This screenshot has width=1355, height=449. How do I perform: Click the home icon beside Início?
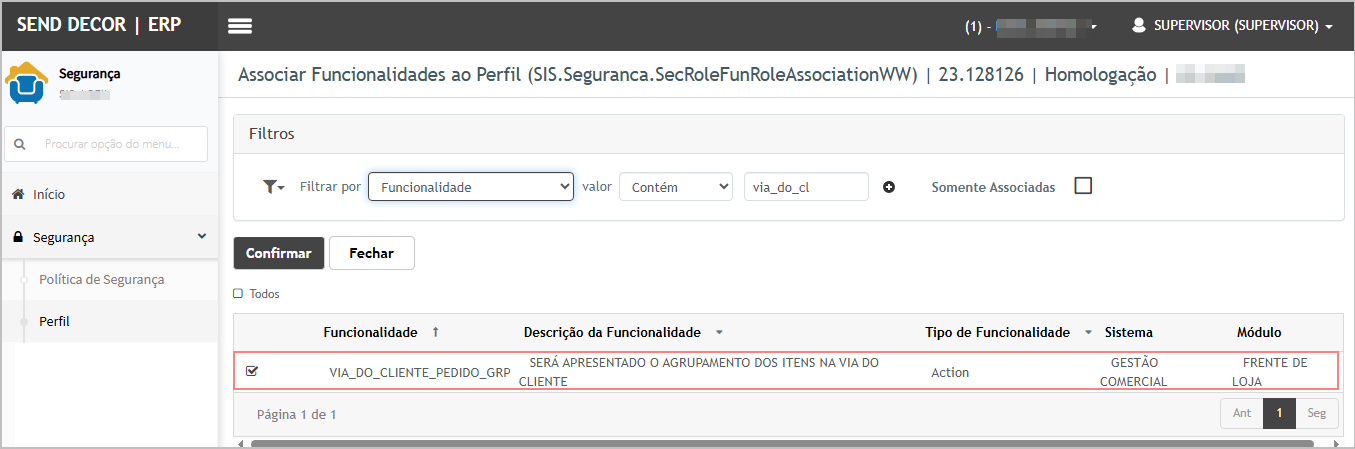(x=18, y=195)
